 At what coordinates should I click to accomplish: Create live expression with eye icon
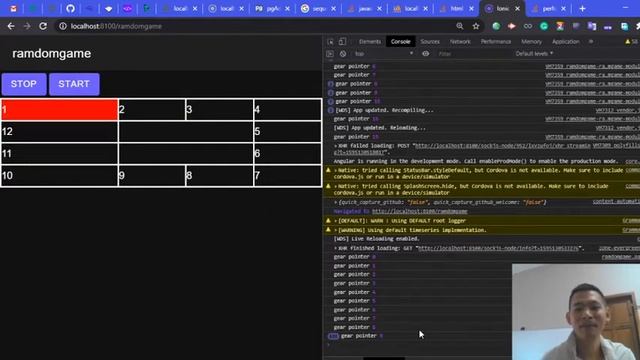coord(425,54)
